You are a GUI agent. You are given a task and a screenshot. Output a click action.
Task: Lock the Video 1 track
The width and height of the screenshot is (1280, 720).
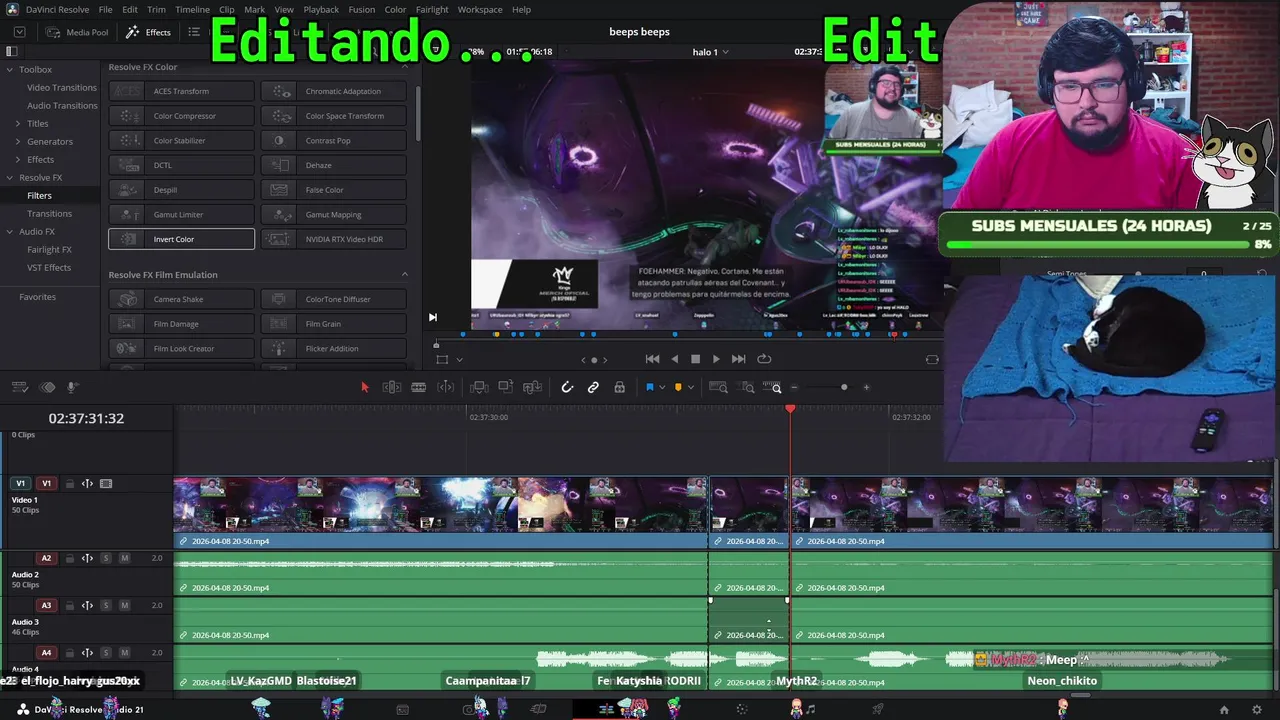(x=70, y=484)
